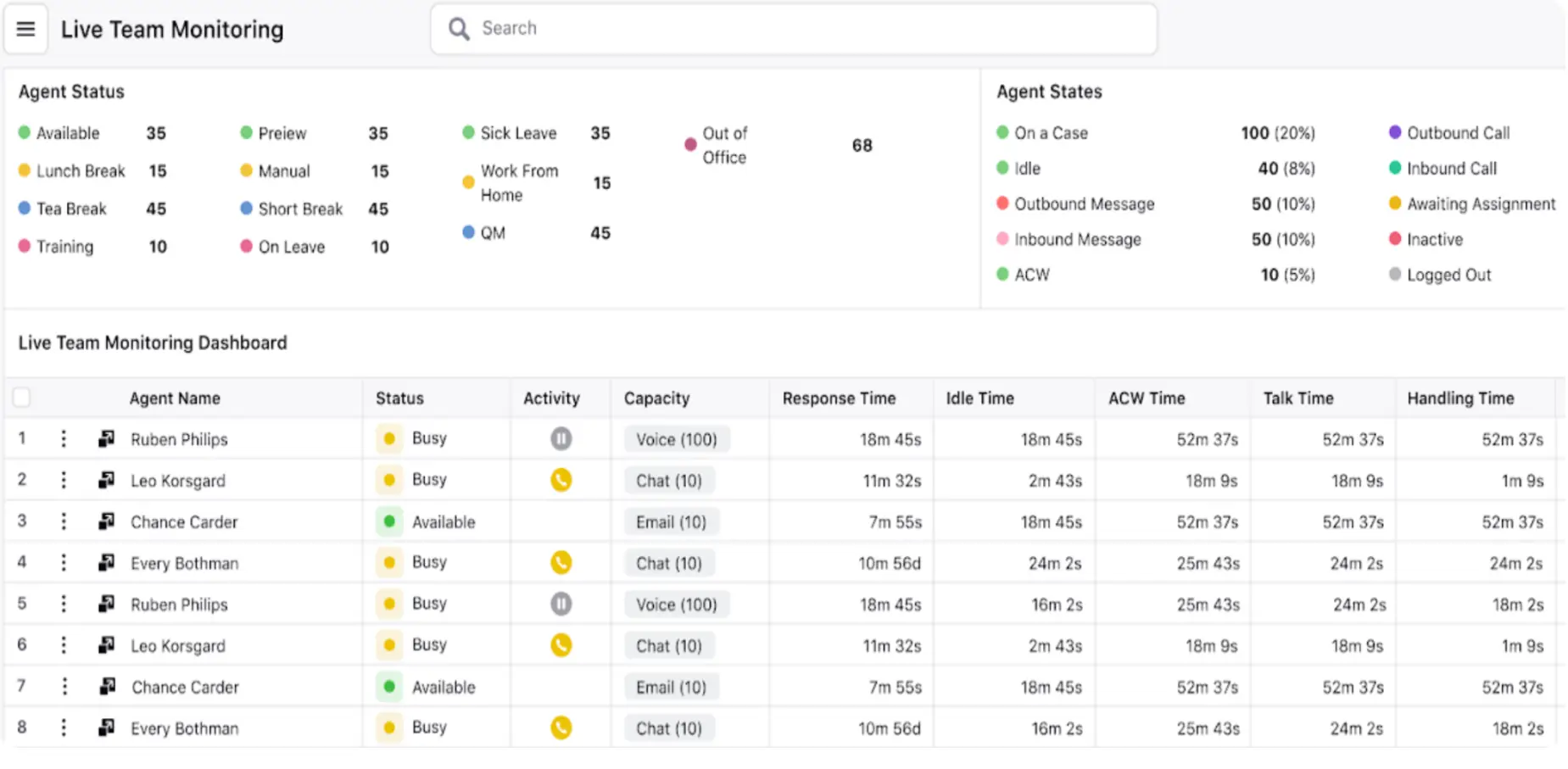This screenshot has width=1568, height=769.
Task: Open the kebab menu on row 7 Chance Carder
Action: tap(64, 687)
